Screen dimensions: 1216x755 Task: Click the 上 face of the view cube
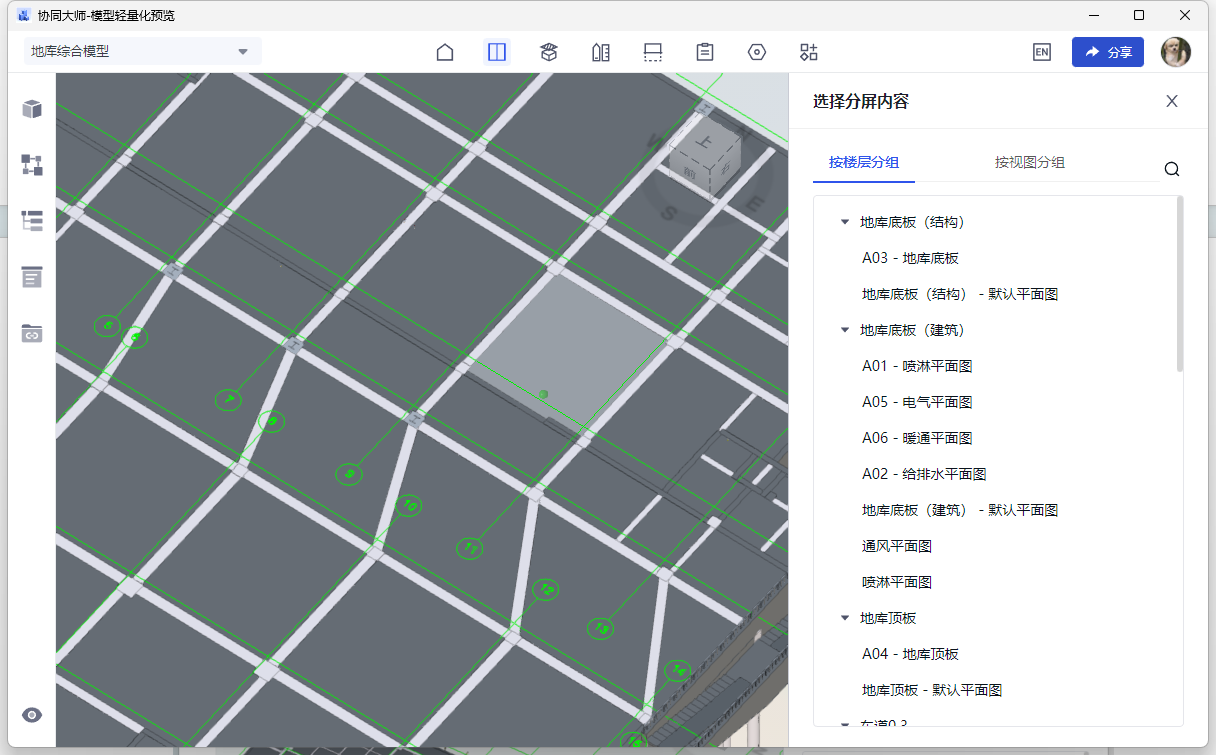(704, 143)
